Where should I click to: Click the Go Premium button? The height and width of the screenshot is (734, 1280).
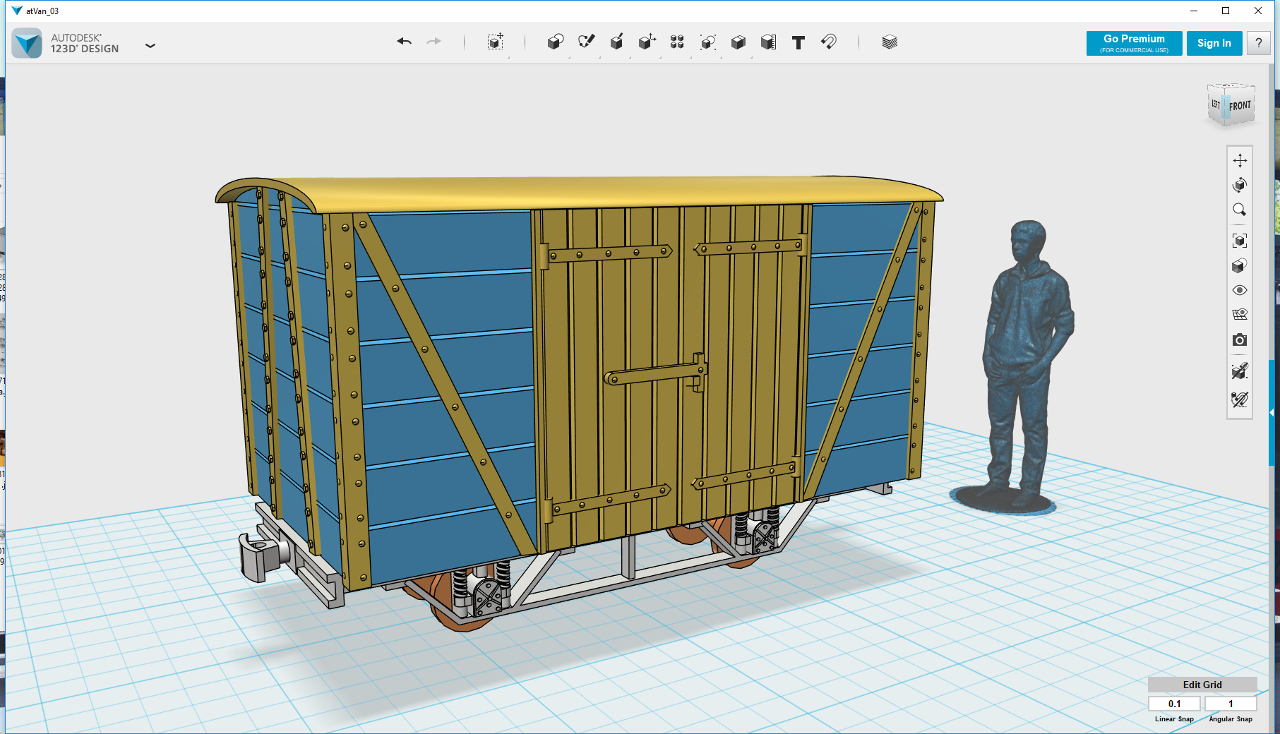pos(1134,43)
